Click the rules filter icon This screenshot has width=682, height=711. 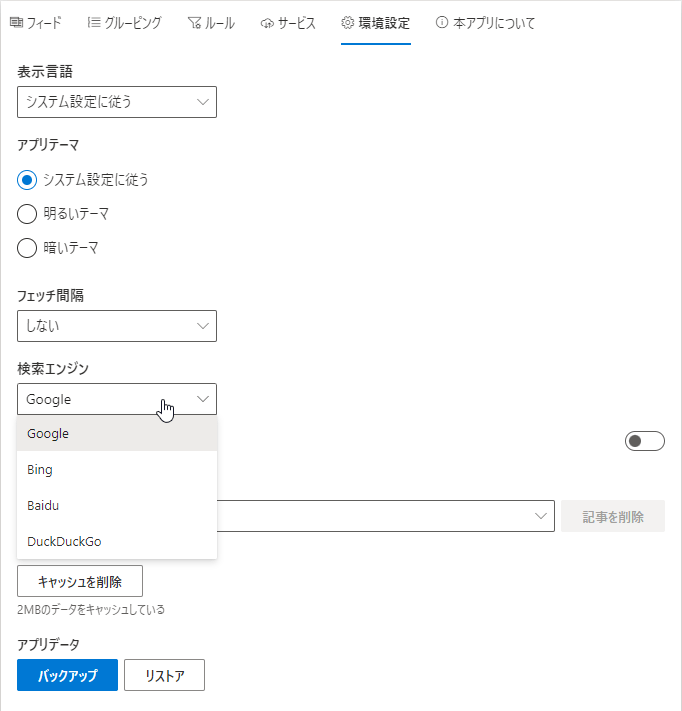(x=194, y=23)
